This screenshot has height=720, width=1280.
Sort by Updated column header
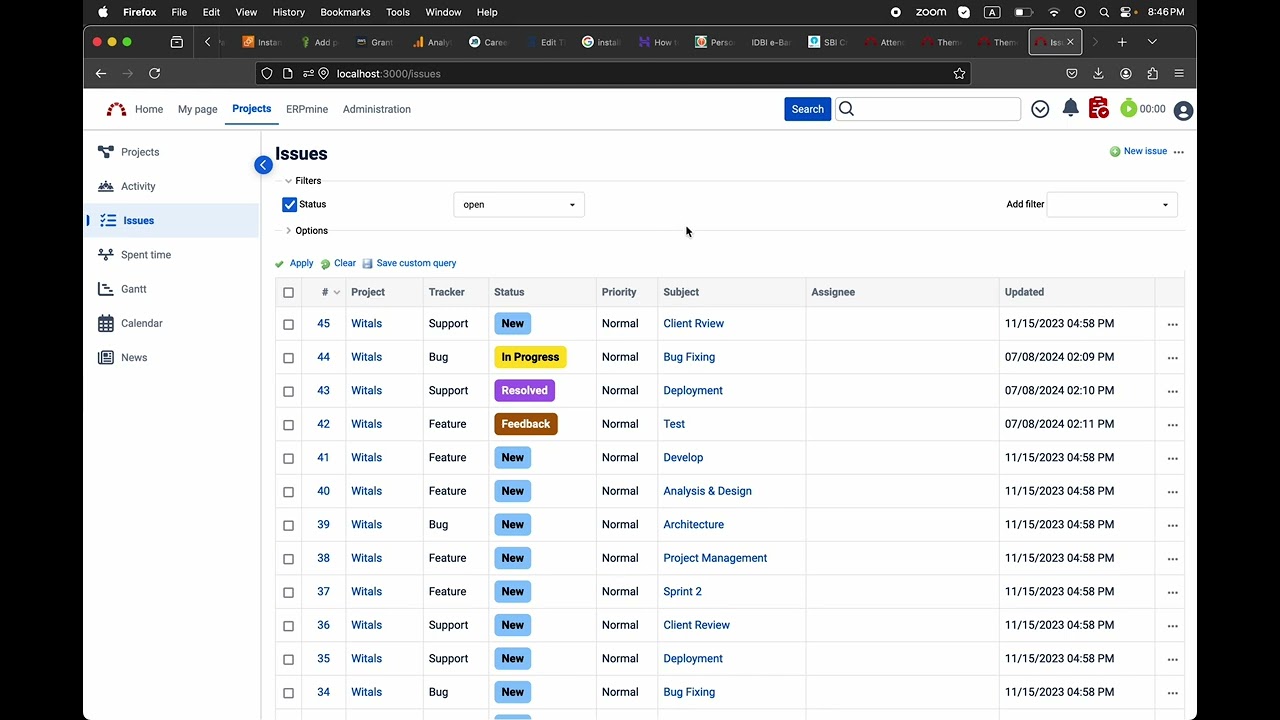(x=1024, y=292)
